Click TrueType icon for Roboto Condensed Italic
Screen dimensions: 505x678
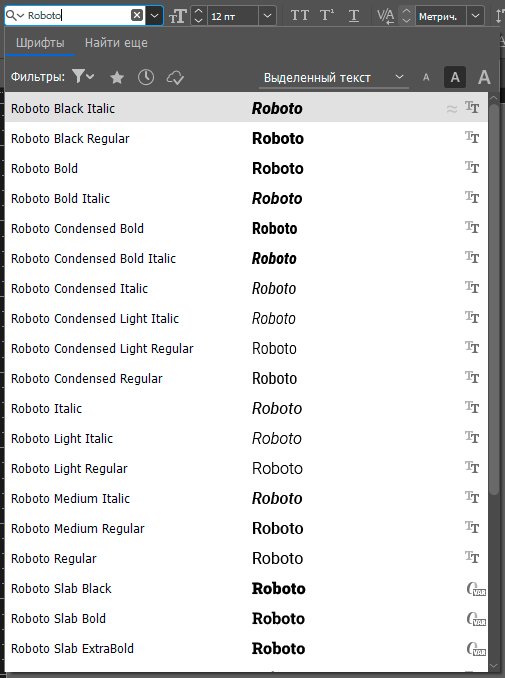coord(472,287)
